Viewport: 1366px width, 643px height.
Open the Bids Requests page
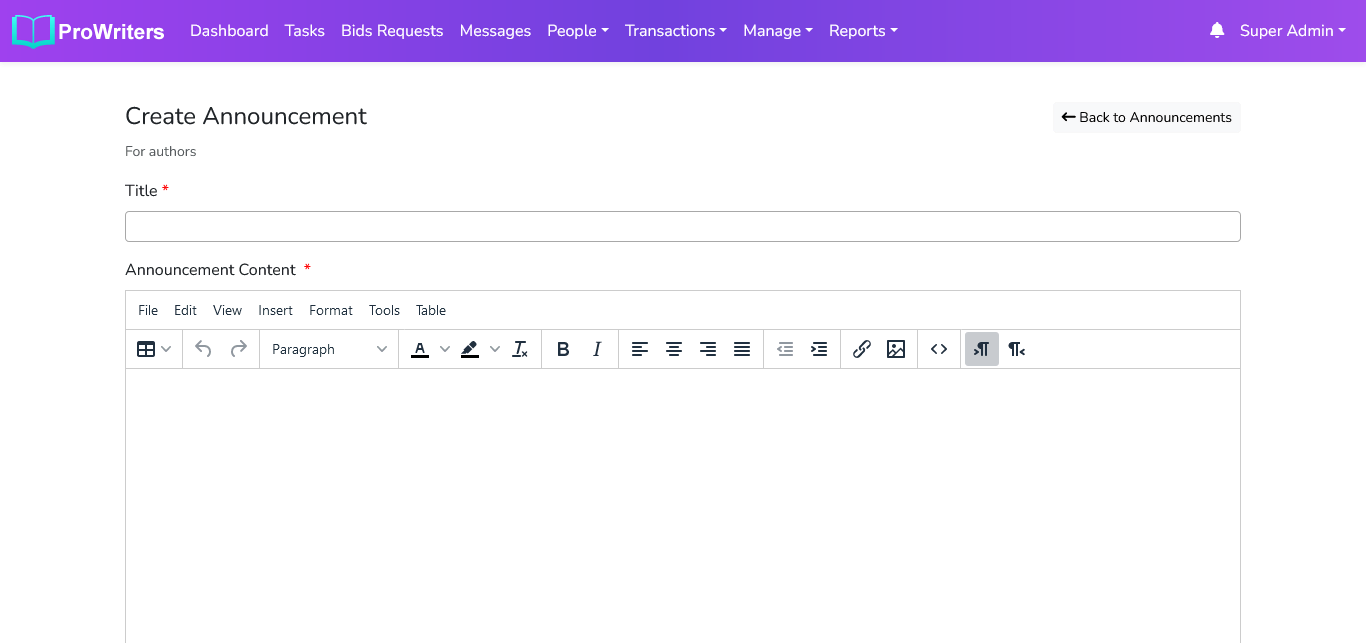tap(392, 31)
